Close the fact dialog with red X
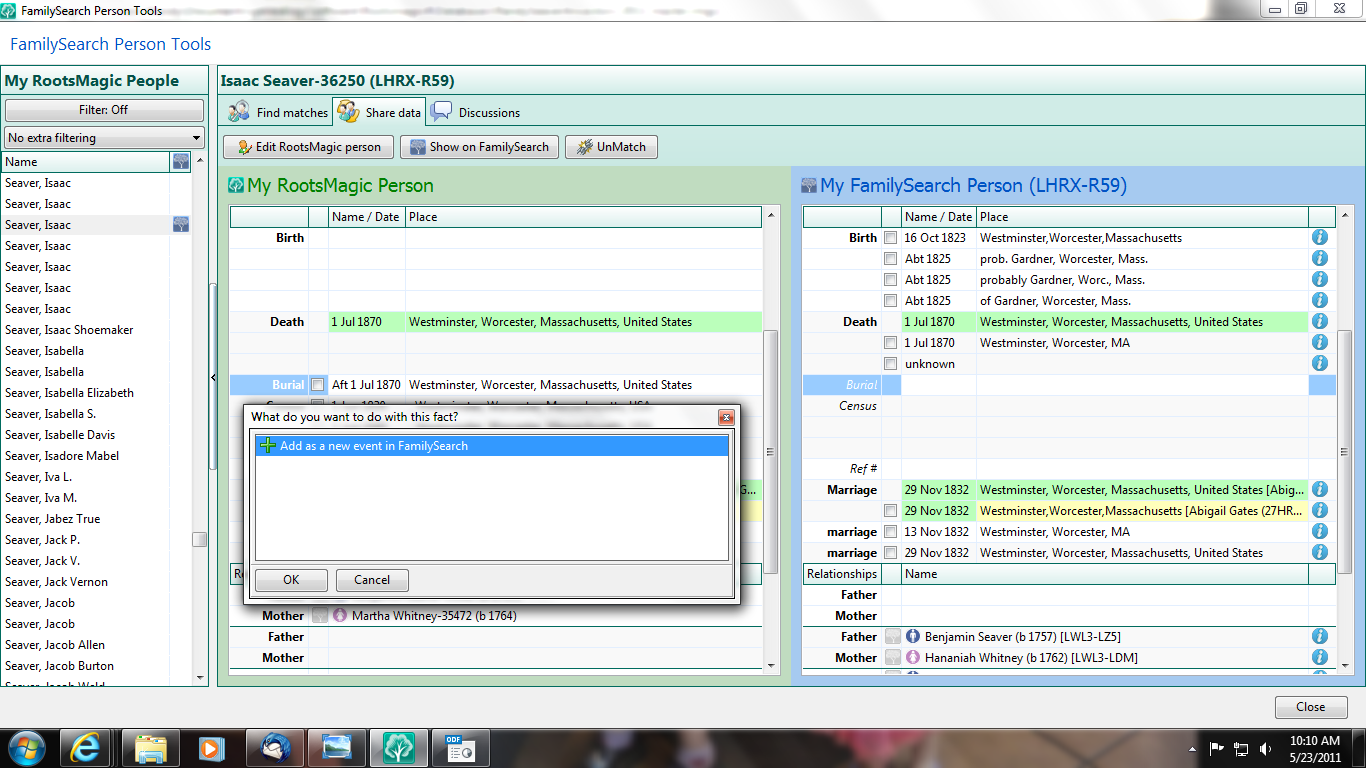 (726, 417)
